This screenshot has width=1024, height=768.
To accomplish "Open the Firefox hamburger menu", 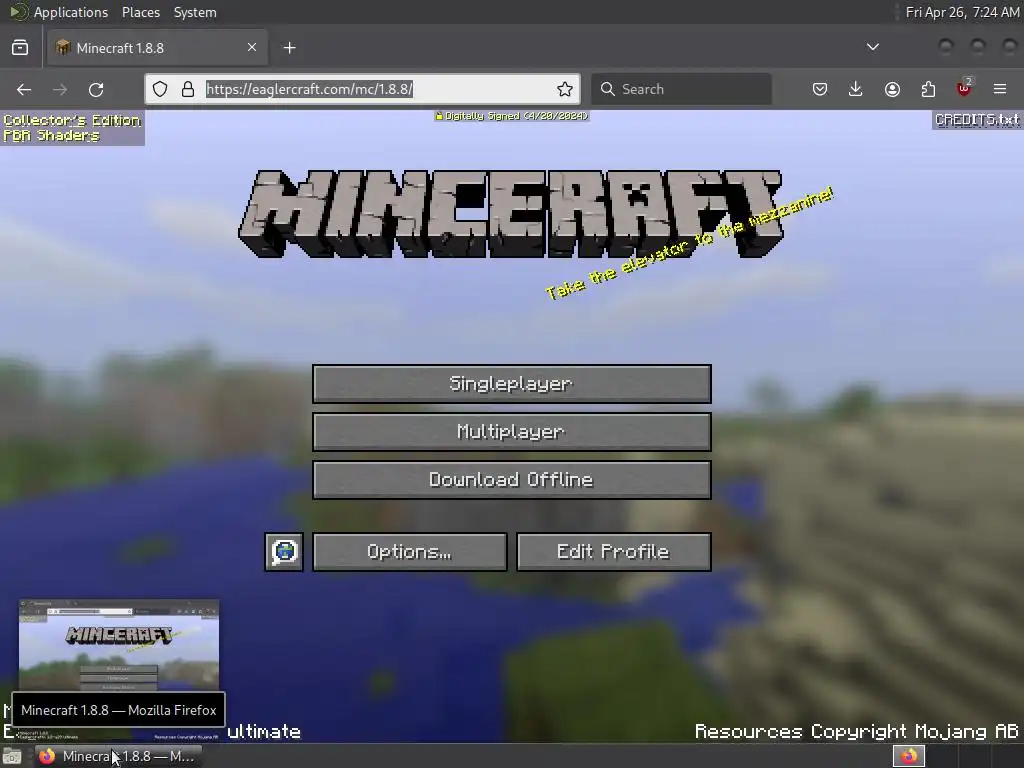I will pos(1000,89).
